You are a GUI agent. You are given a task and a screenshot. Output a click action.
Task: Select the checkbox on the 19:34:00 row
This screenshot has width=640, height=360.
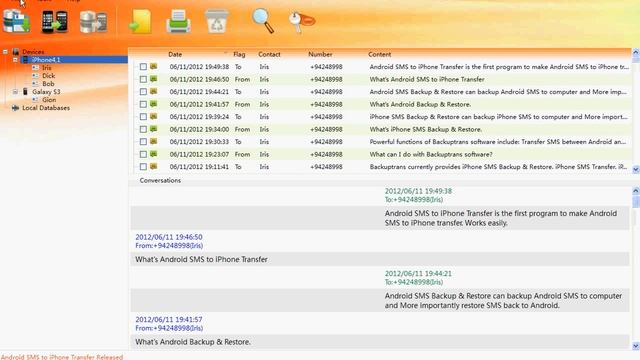pos(143,129)
